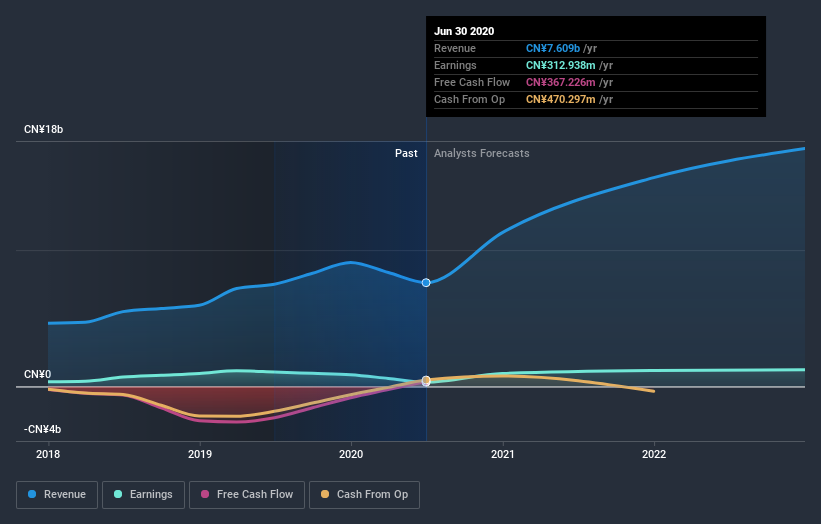The height and width of the screenshot is (524, 821).
Task: Click the CN¥18b y-axis label
Action: pos(43,129)
